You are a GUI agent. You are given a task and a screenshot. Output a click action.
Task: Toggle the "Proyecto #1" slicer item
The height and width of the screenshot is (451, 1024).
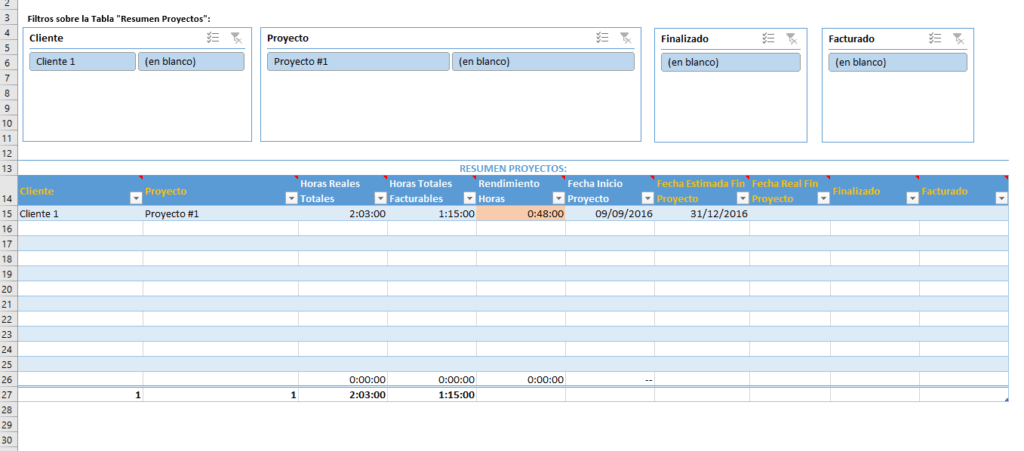coord(358,62)
